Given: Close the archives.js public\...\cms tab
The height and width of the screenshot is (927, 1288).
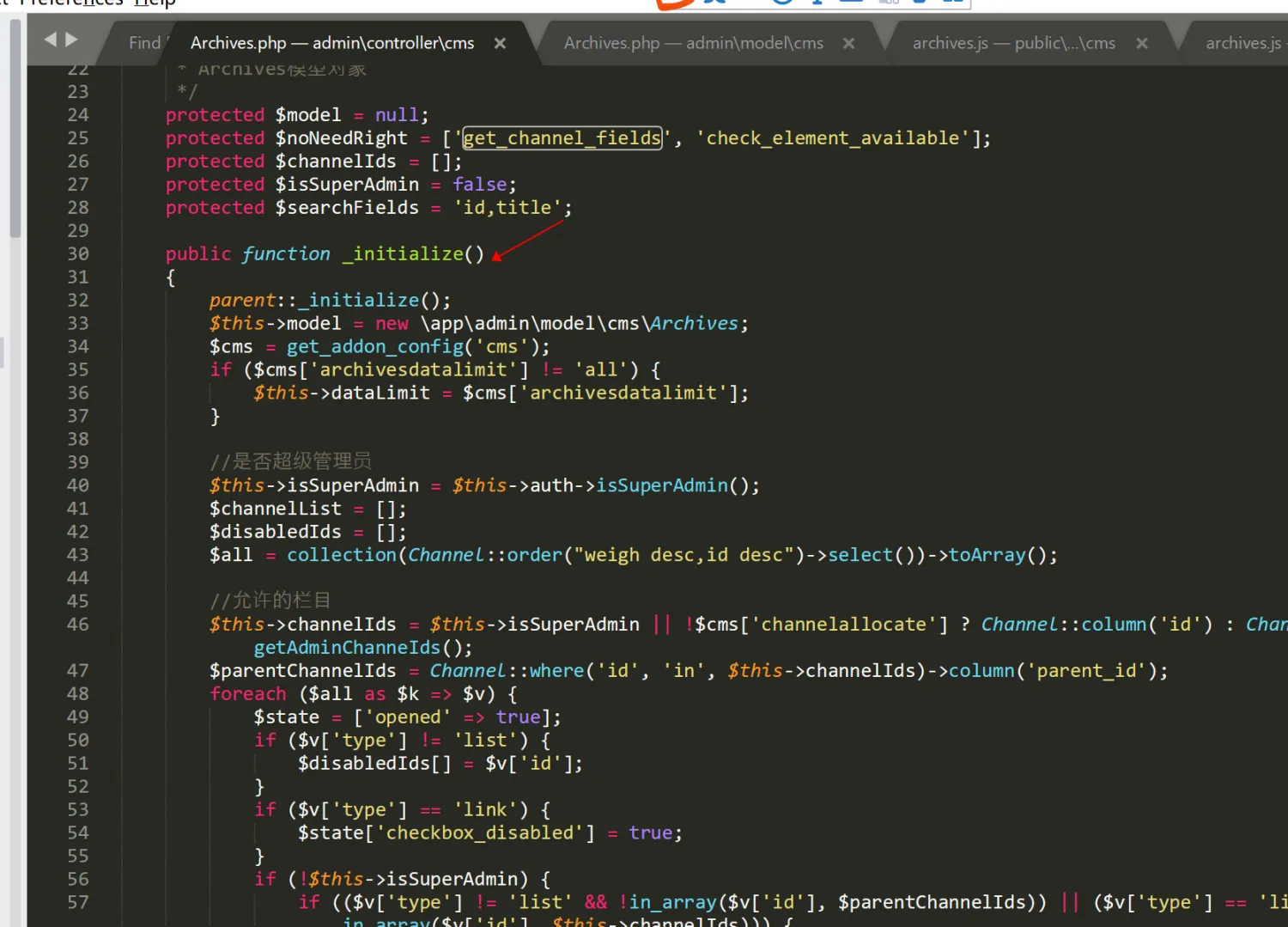Looking at the screenshot, I should pos(1142,43).
